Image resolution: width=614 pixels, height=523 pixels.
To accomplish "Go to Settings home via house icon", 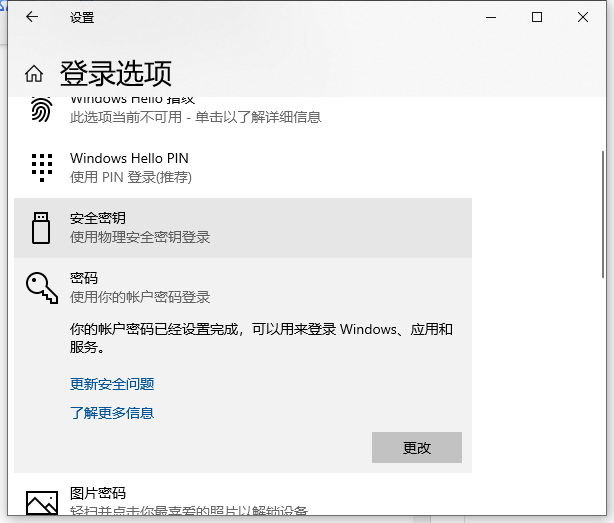I will (34, 74).
